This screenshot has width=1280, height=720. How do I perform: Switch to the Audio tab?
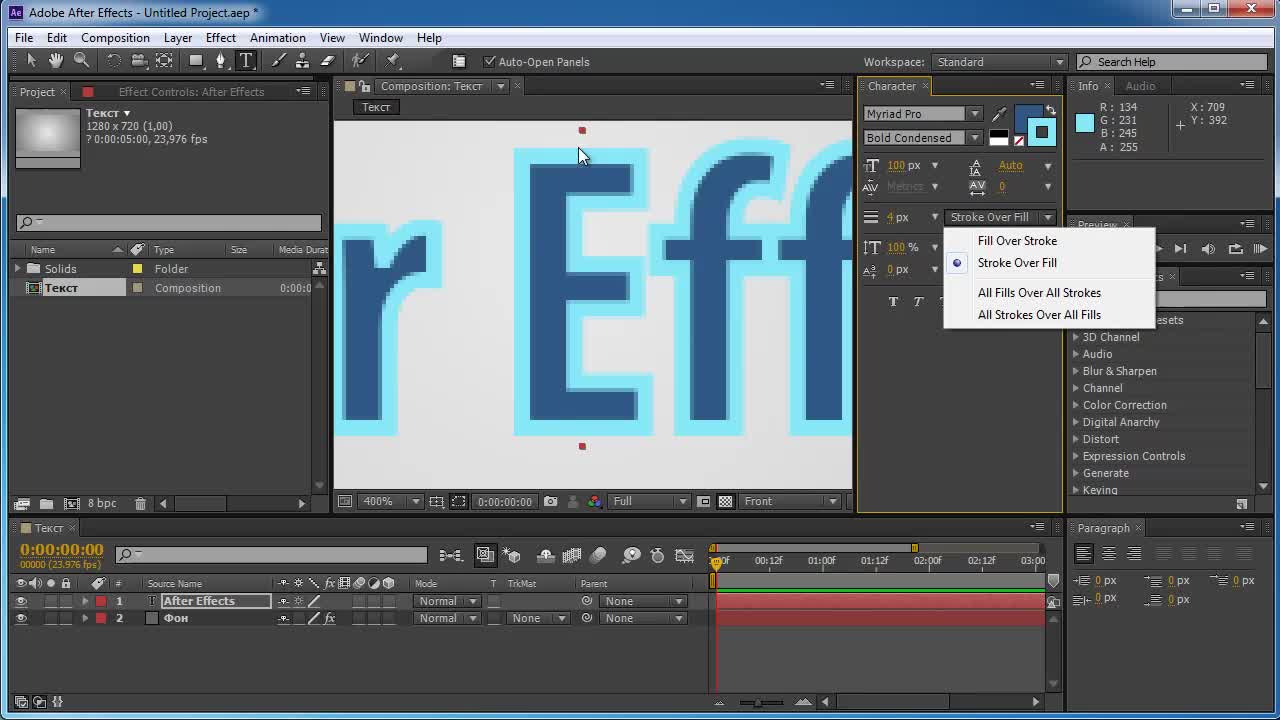(1140, 86)
